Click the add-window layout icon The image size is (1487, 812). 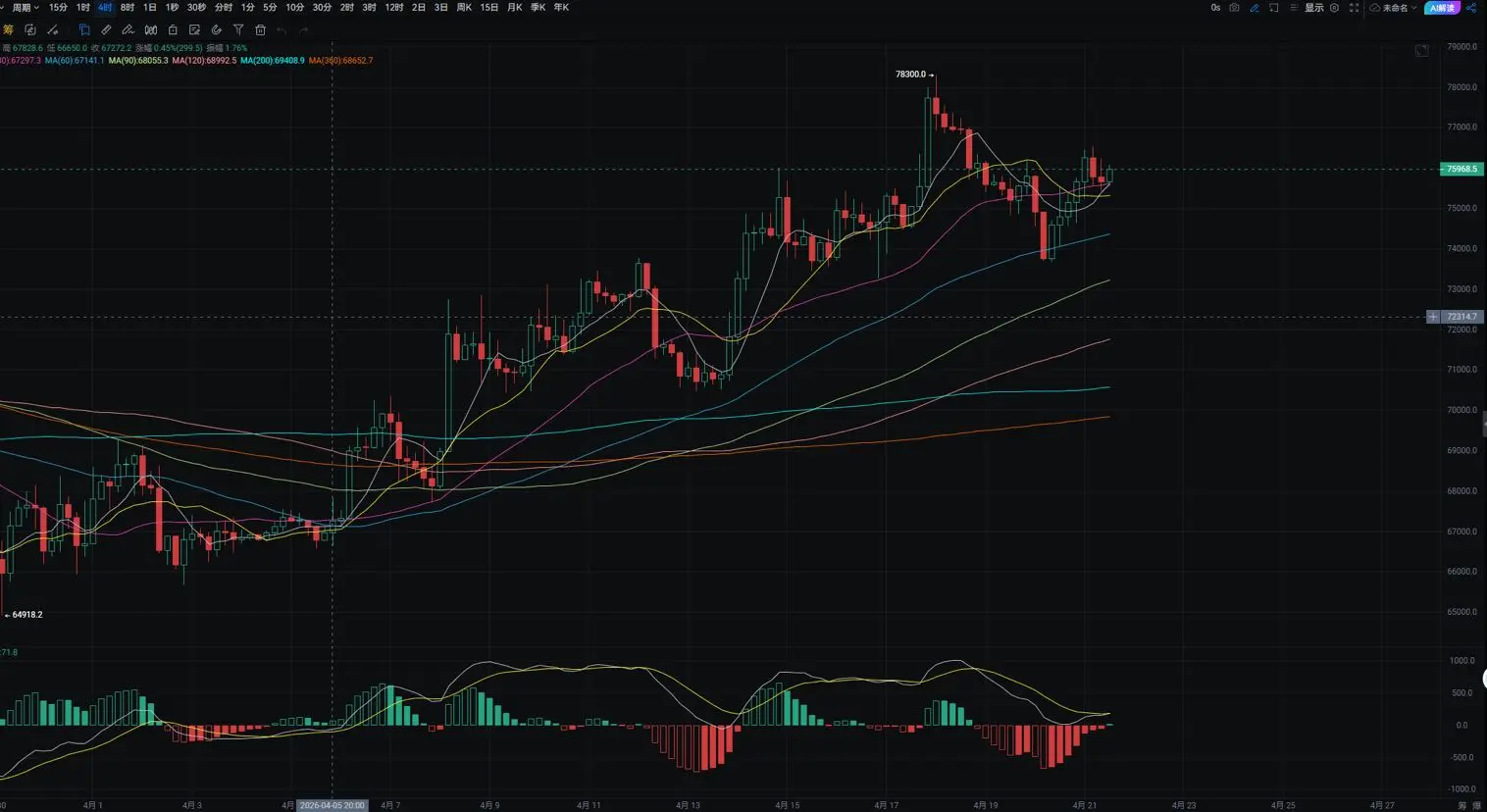[x=1274, y=8]
